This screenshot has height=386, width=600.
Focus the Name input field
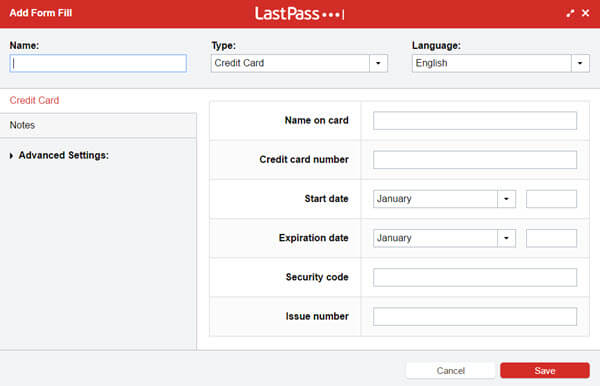coord(98,63)
